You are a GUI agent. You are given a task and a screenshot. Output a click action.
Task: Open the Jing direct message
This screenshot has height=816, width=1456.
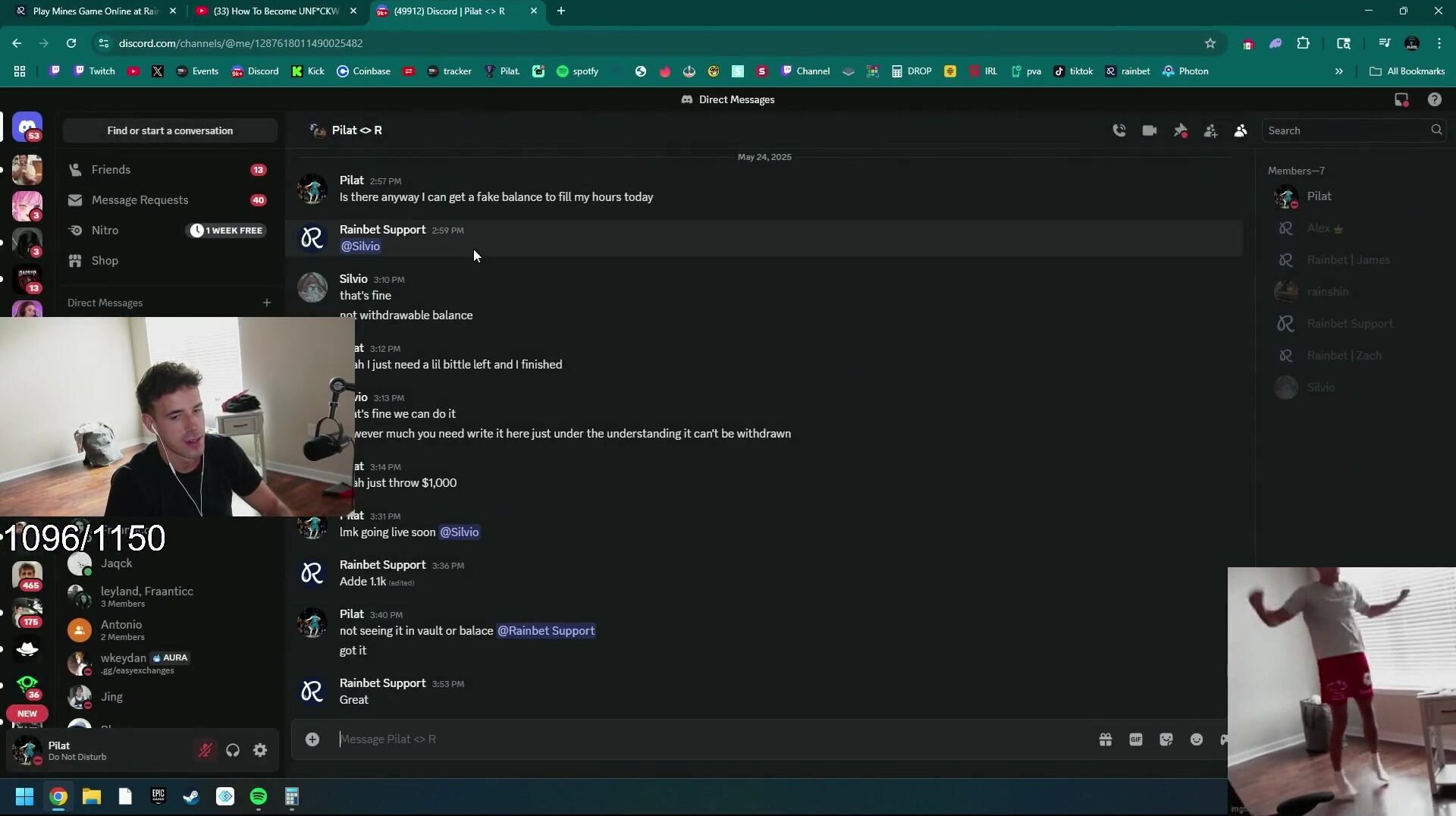click(168, 697)
